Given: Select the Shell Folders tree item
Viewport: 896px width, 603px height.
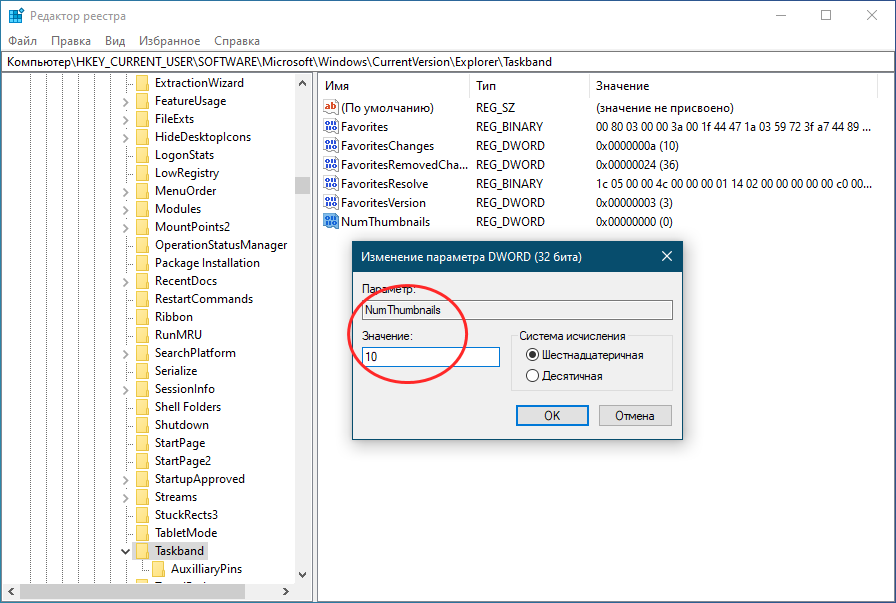Looking at the screenshot, I should coord(187,407).
